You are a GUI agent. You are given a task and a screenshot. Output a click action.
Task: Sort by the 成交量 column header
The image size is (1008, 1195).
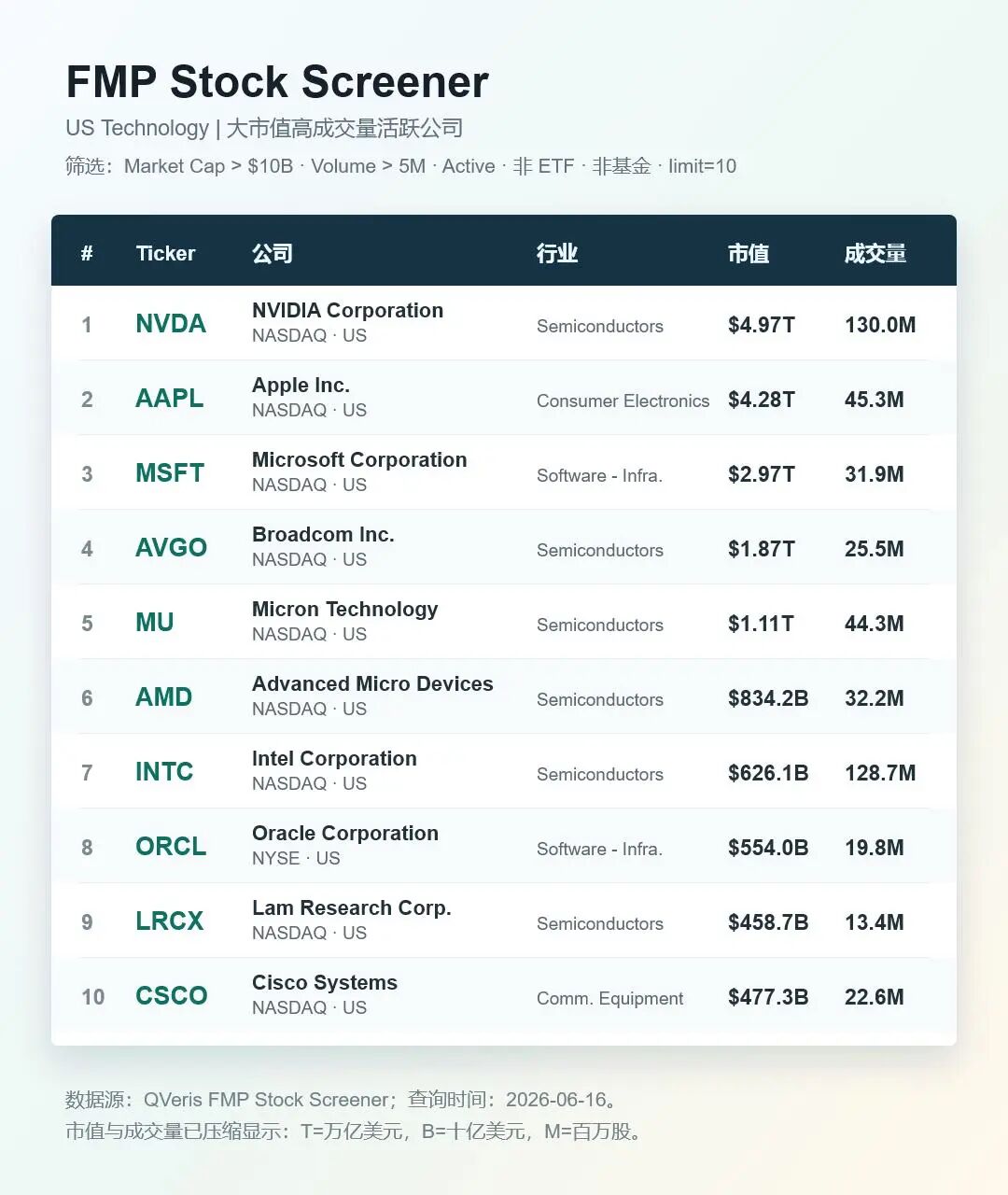pyautogui.click(x=875, y=253)
